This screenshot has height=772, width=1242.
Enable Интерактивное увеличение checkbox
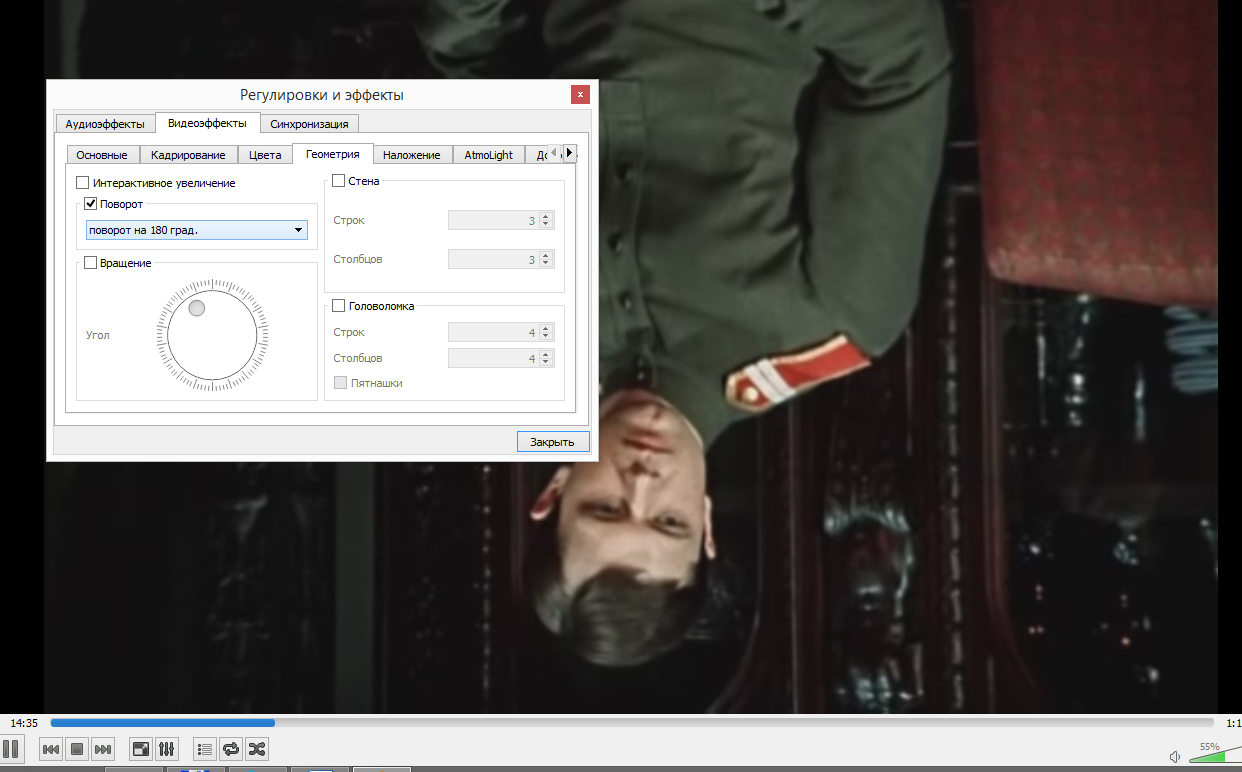[x=82, y=183]
